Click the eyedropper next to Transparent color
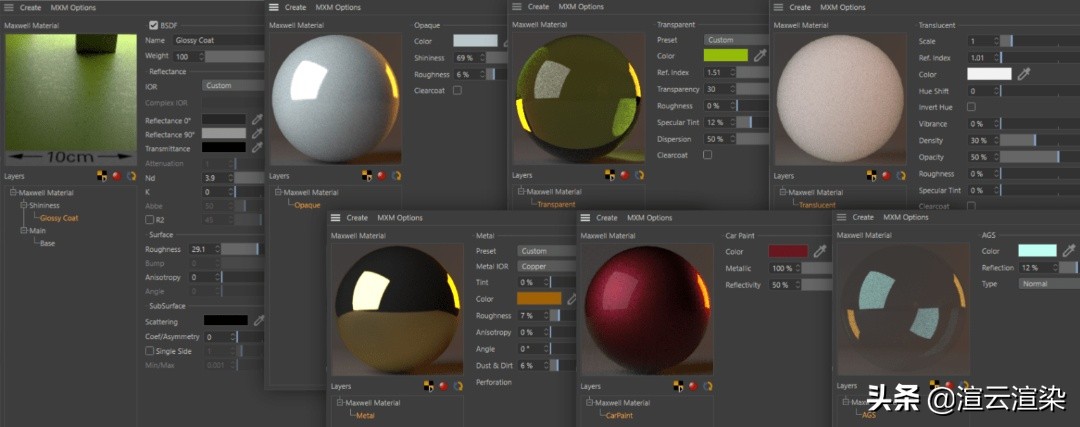Screen dimensions: 1080x427 click(759, 56)
